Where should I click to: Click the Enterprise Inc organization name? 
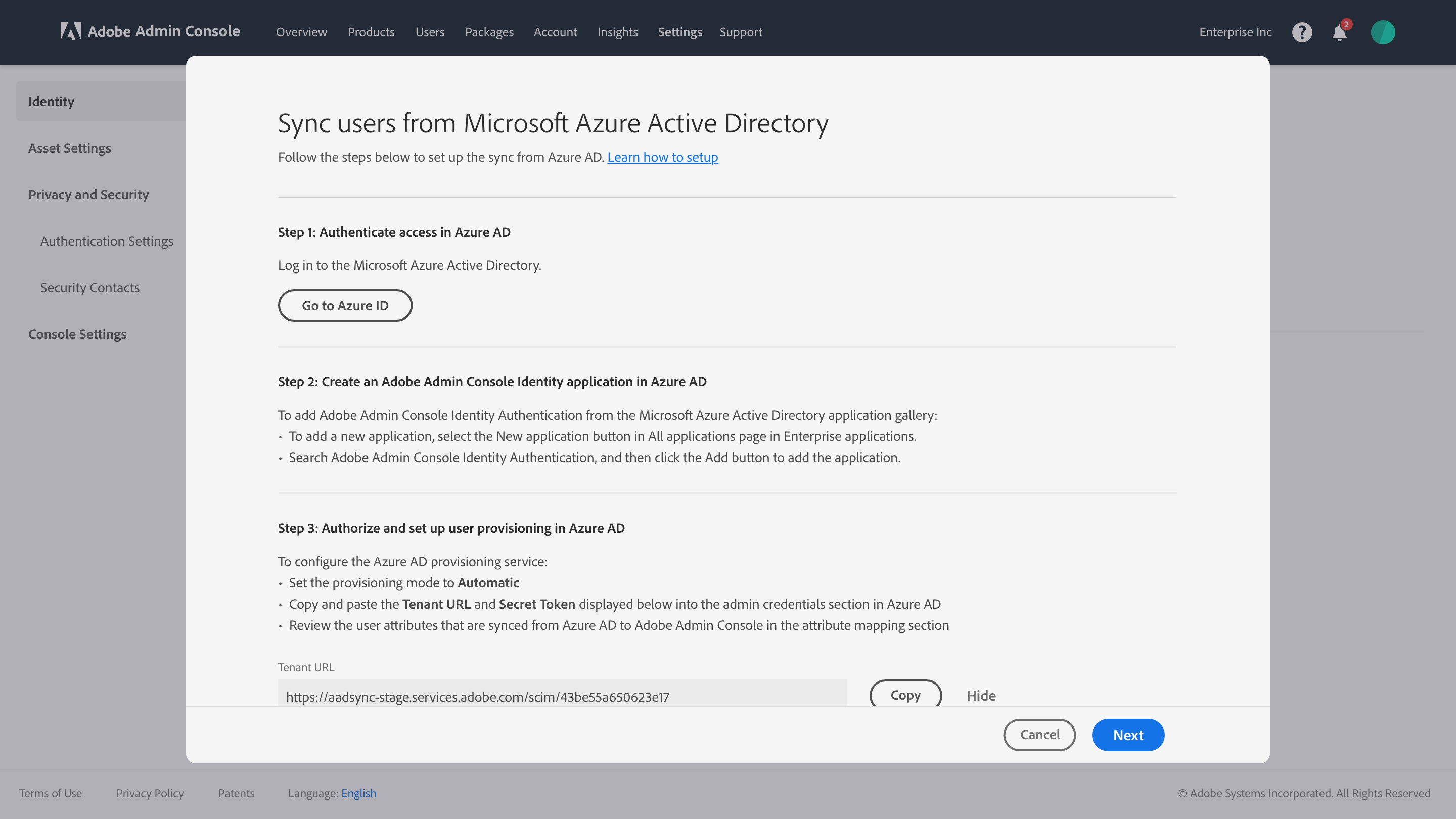click(1235, 32)
